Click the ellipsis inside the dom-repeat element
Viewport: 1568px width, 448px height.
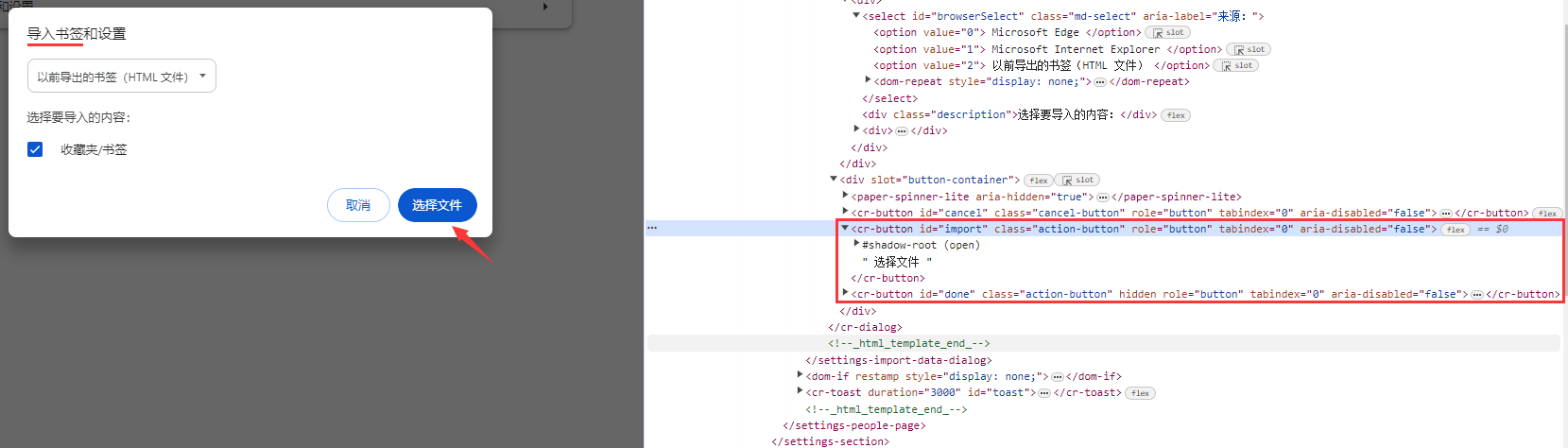point(1100,82)
